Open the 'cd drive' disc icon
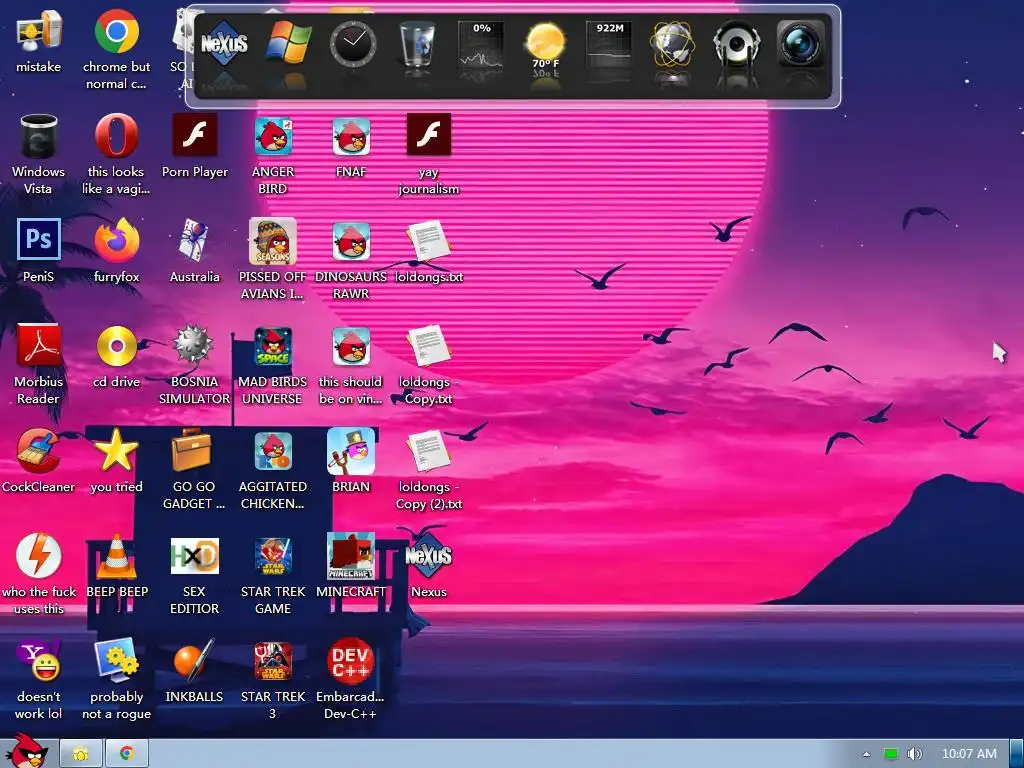1024x768 pixels. 116,345
